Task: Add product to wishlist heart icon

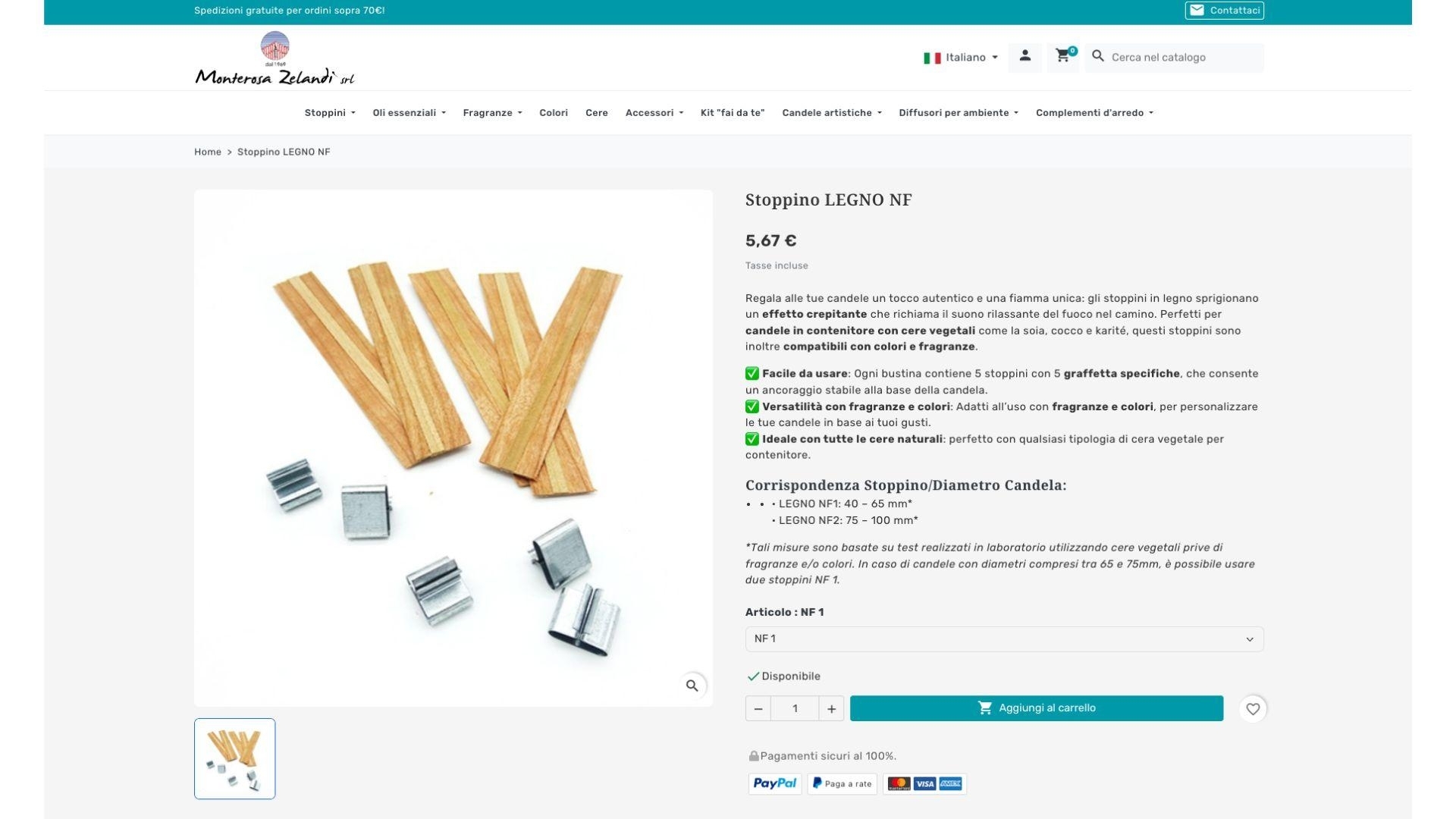Action: pyautogui.click(x=1253, y=709)
